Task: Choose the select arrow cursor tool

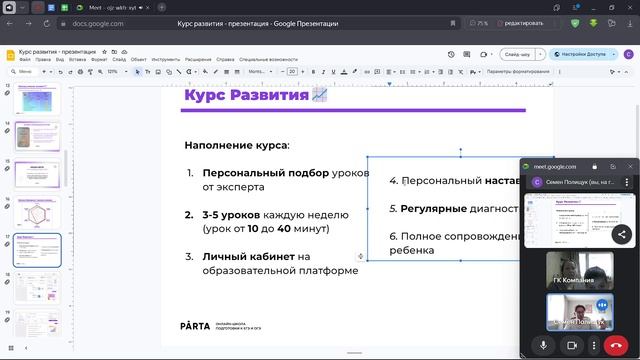Action: (x=138, y=72)
